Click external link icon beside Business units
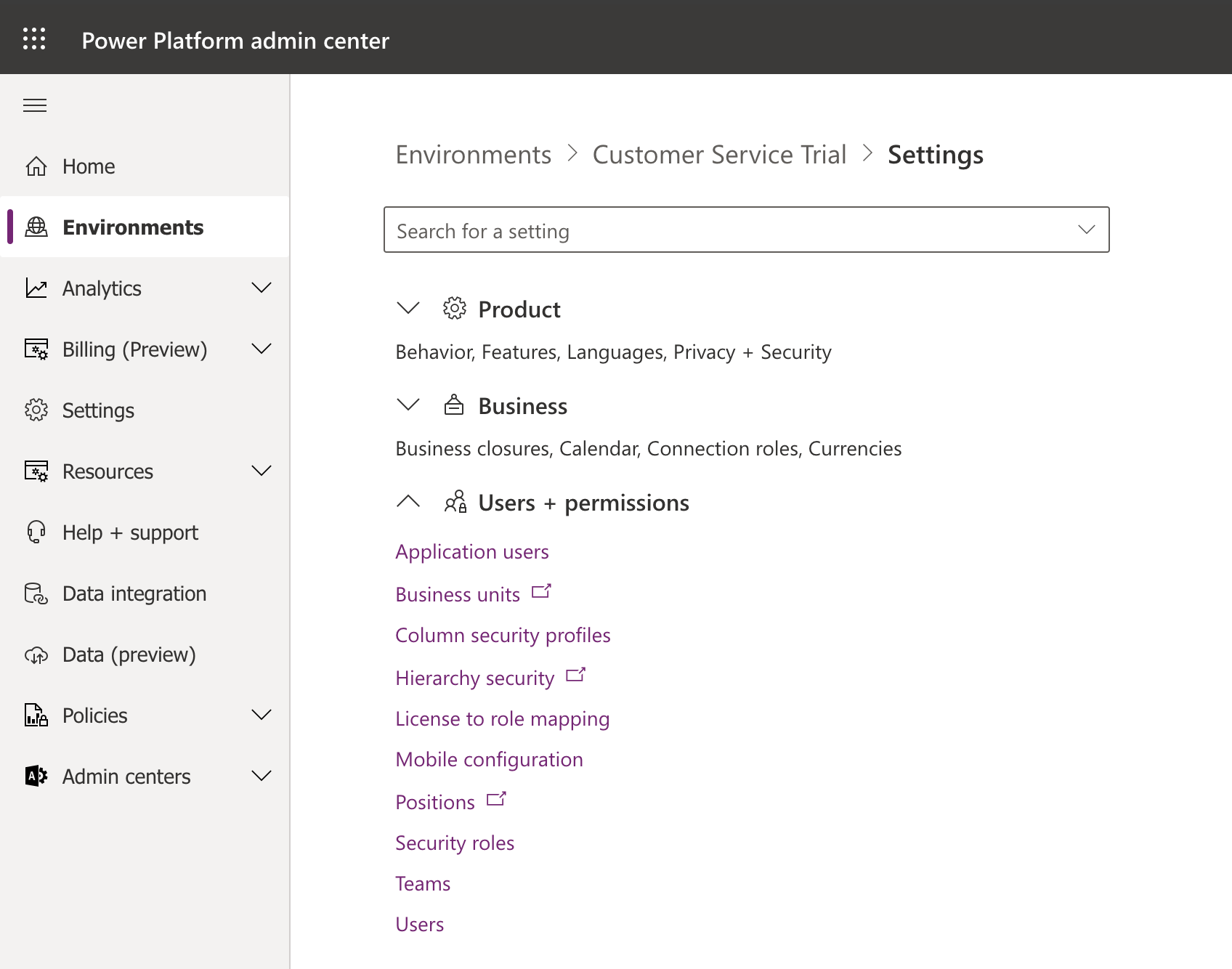The height and width of the screenshot is (969, 1232). pyautogui.click(x=542, y=591)
